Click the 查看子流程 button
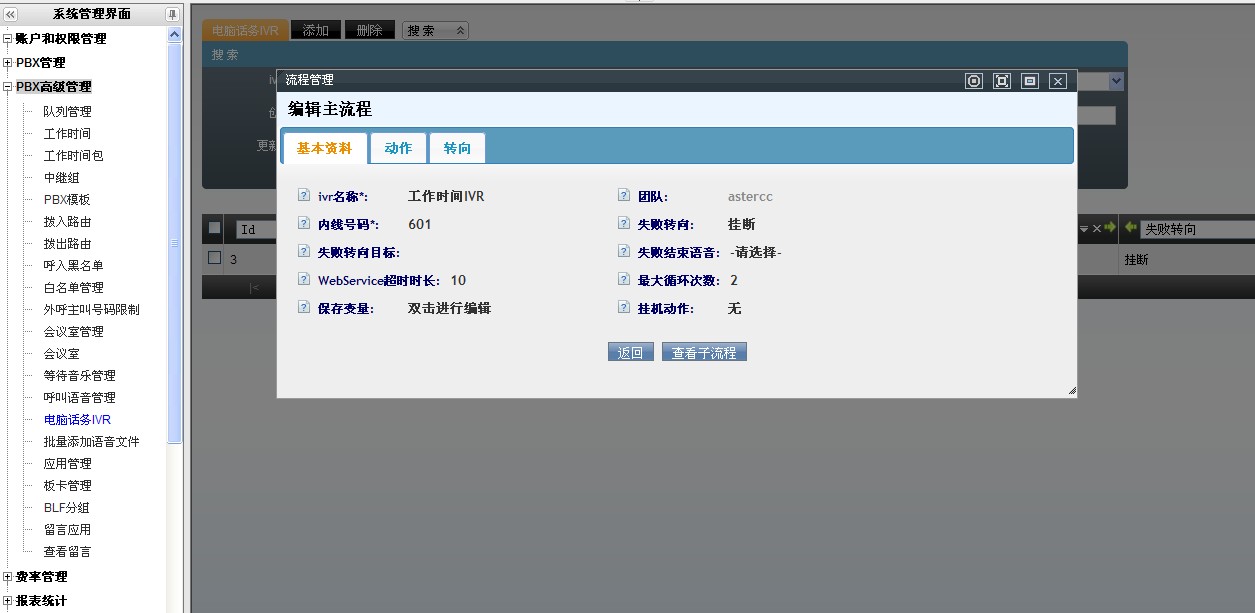The width and height of the screenshot is (1255, 613). (704, 353)
